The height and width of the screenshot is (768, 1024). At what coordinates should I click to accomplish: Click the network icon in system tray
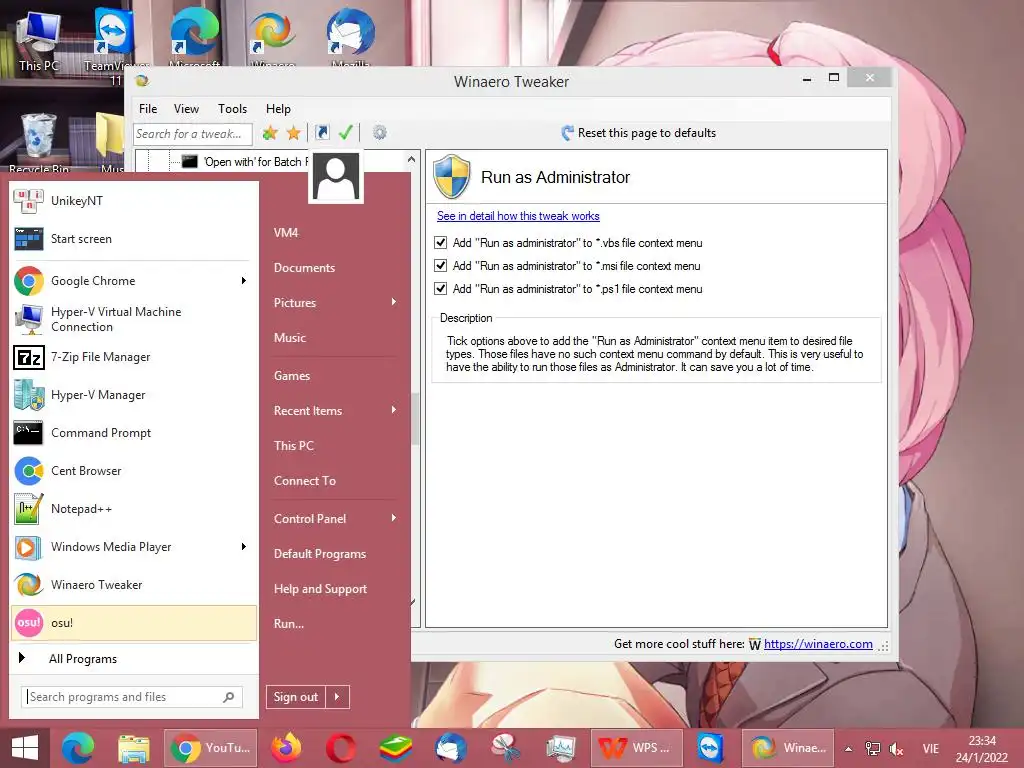(872, 749)
